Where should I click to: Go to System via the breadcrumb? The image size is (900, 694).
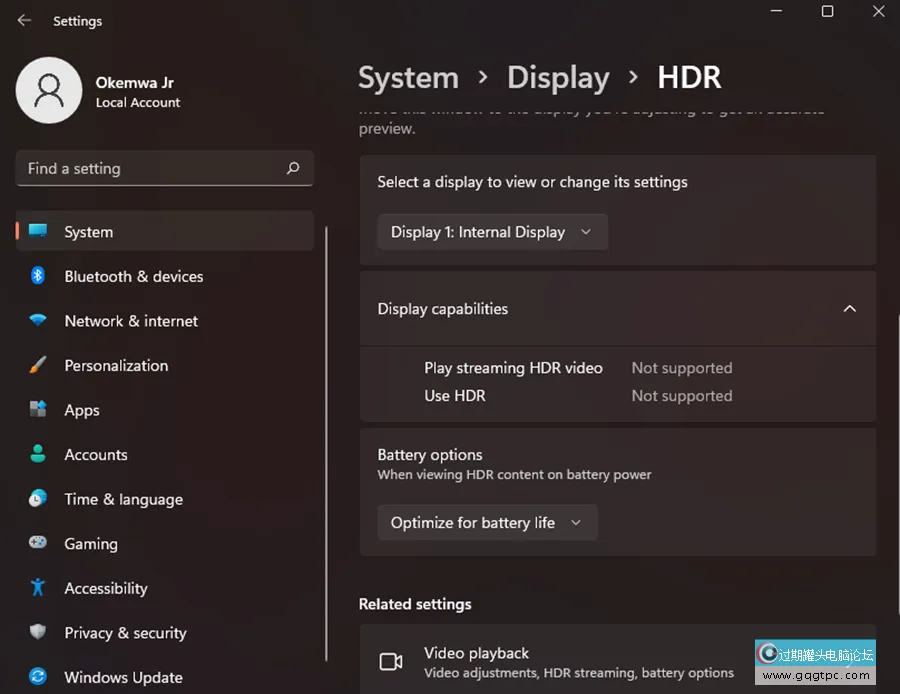pos(408,77)
